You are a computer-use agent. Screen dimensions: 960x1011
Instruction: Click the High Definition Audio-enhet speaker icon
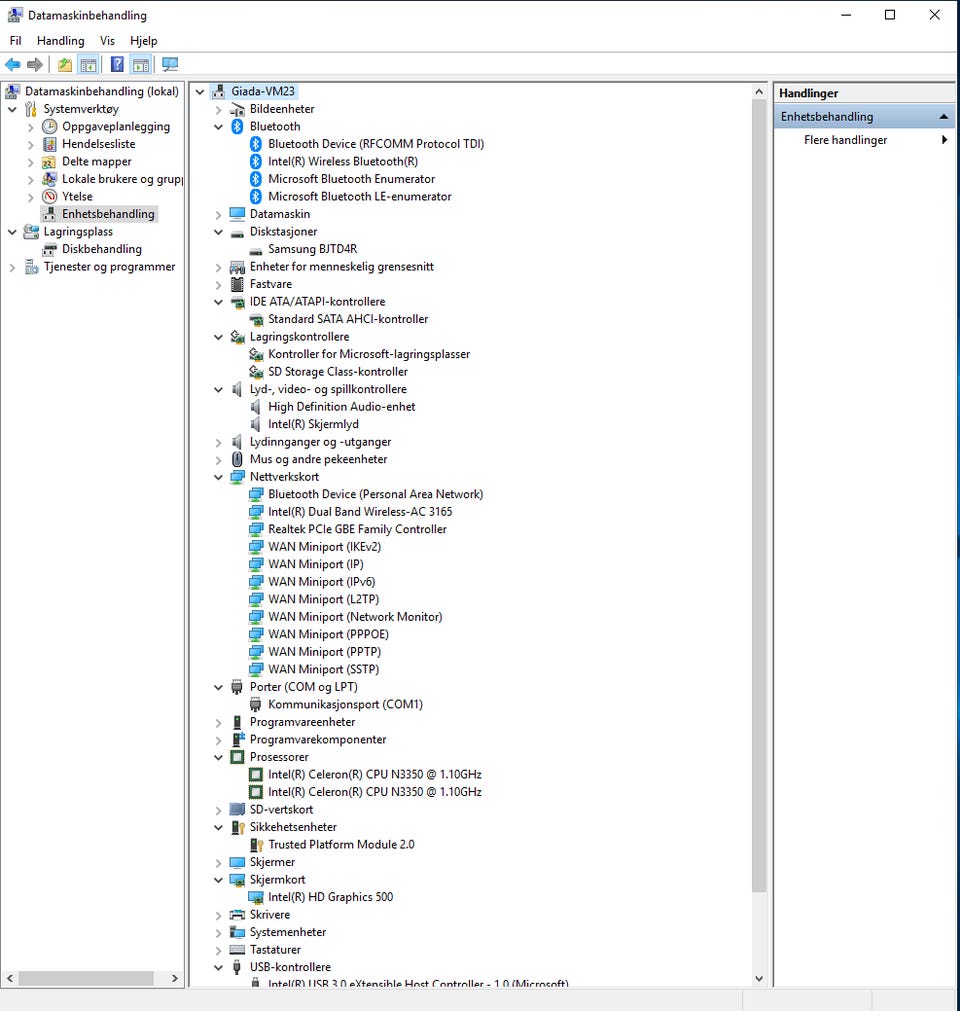pyautogui.click(x=256, y=407)
